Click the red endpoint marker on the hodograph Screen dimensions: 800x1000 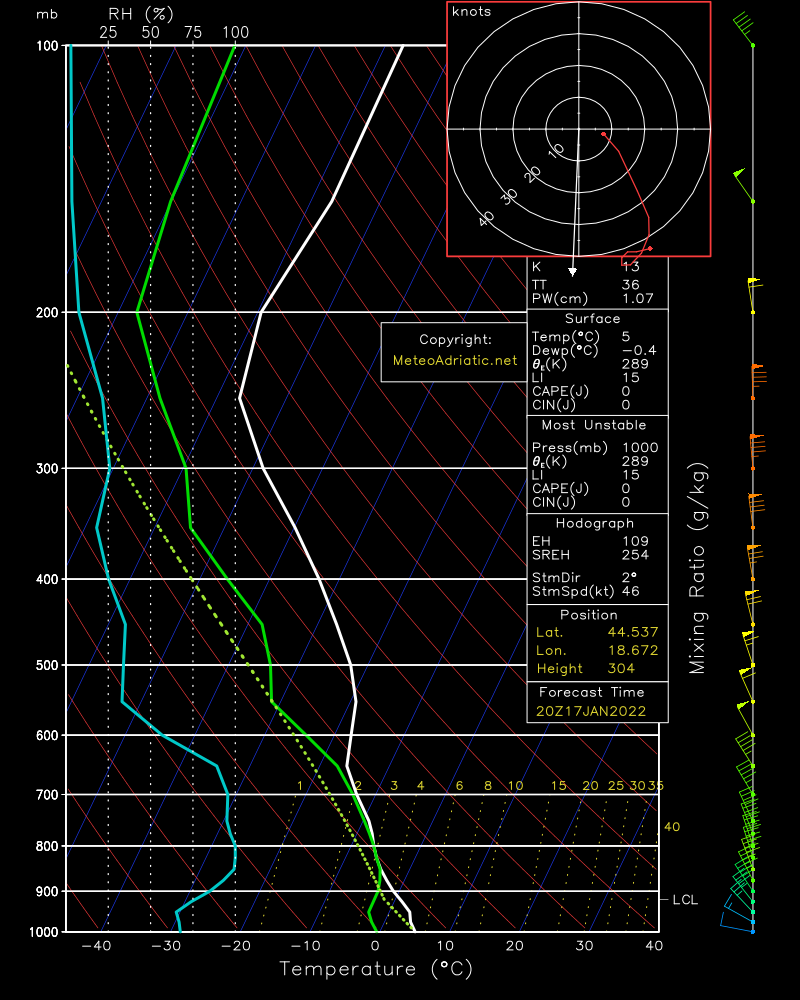click(650, 248)
